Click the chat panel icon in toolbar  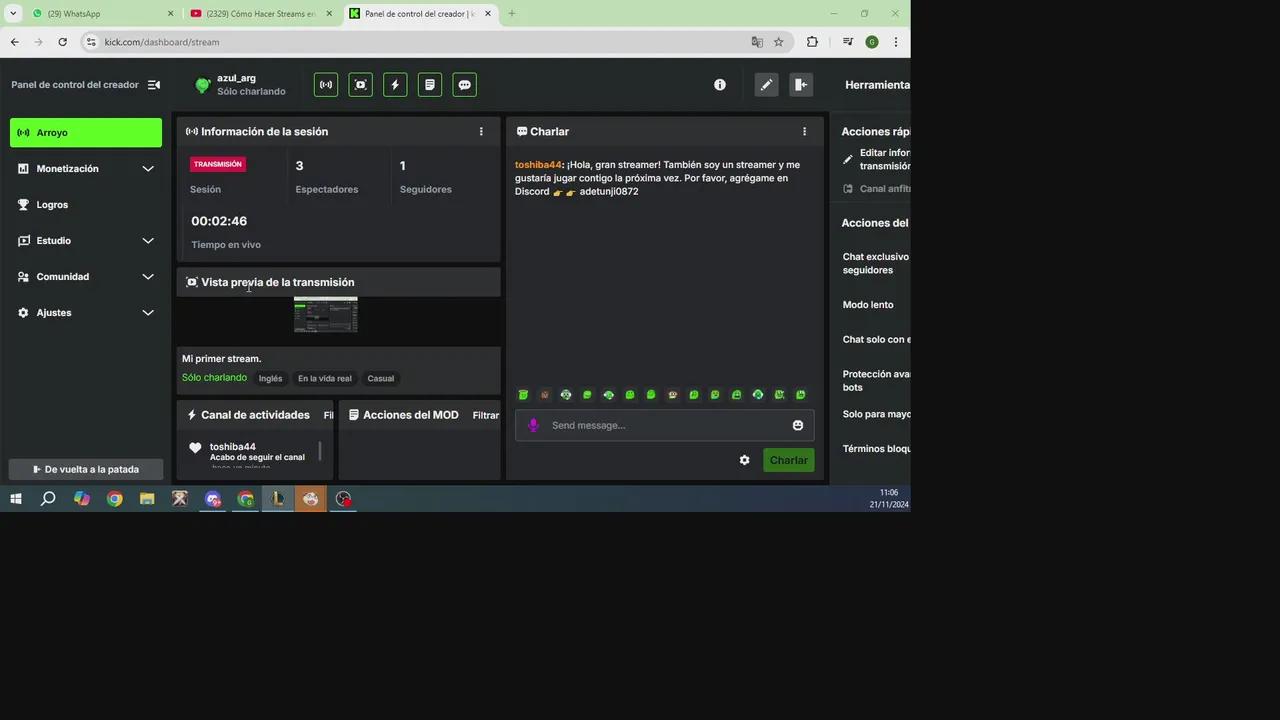(464, 85)
